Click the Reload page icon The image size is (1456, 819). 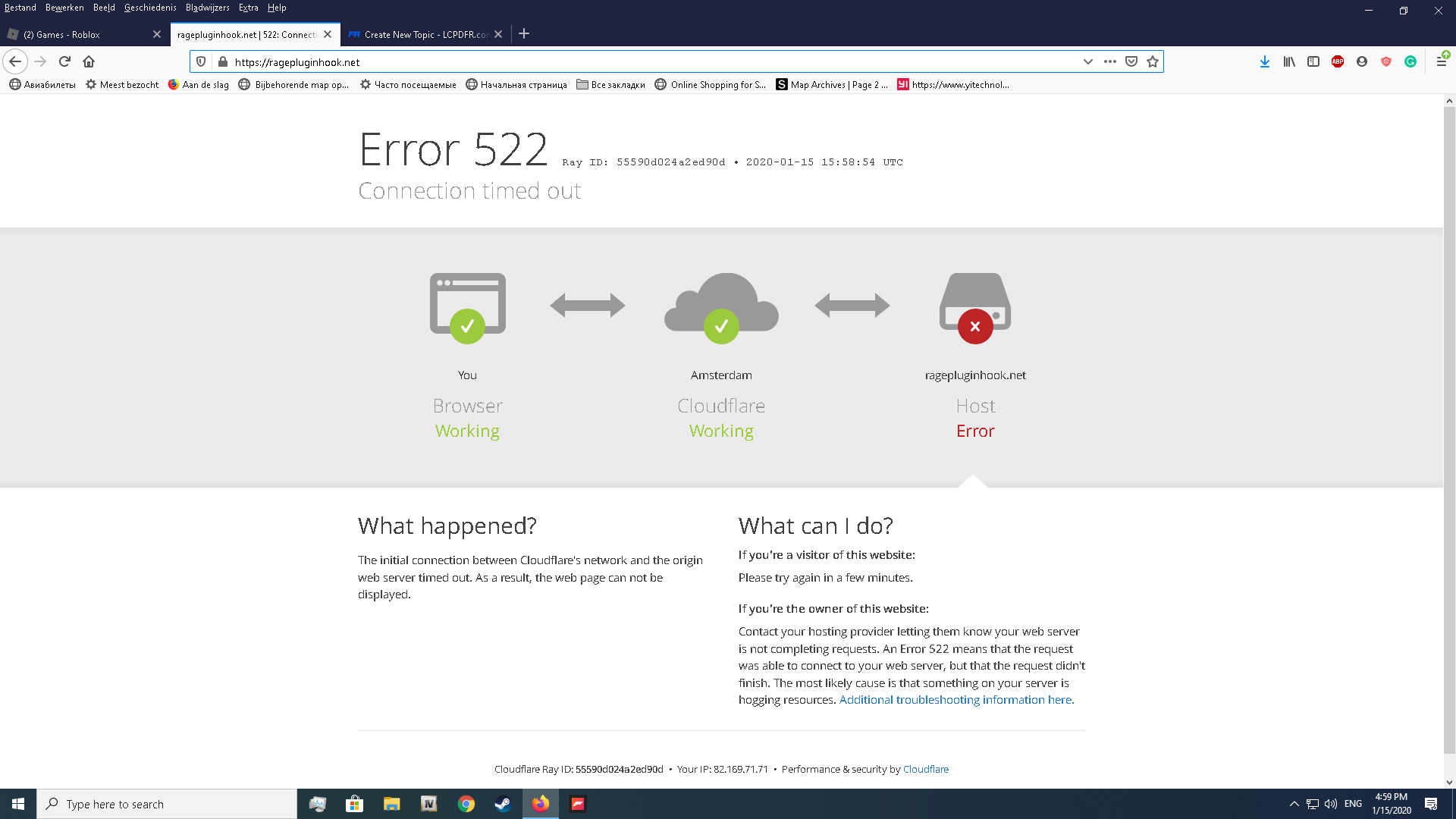(64, 61)
